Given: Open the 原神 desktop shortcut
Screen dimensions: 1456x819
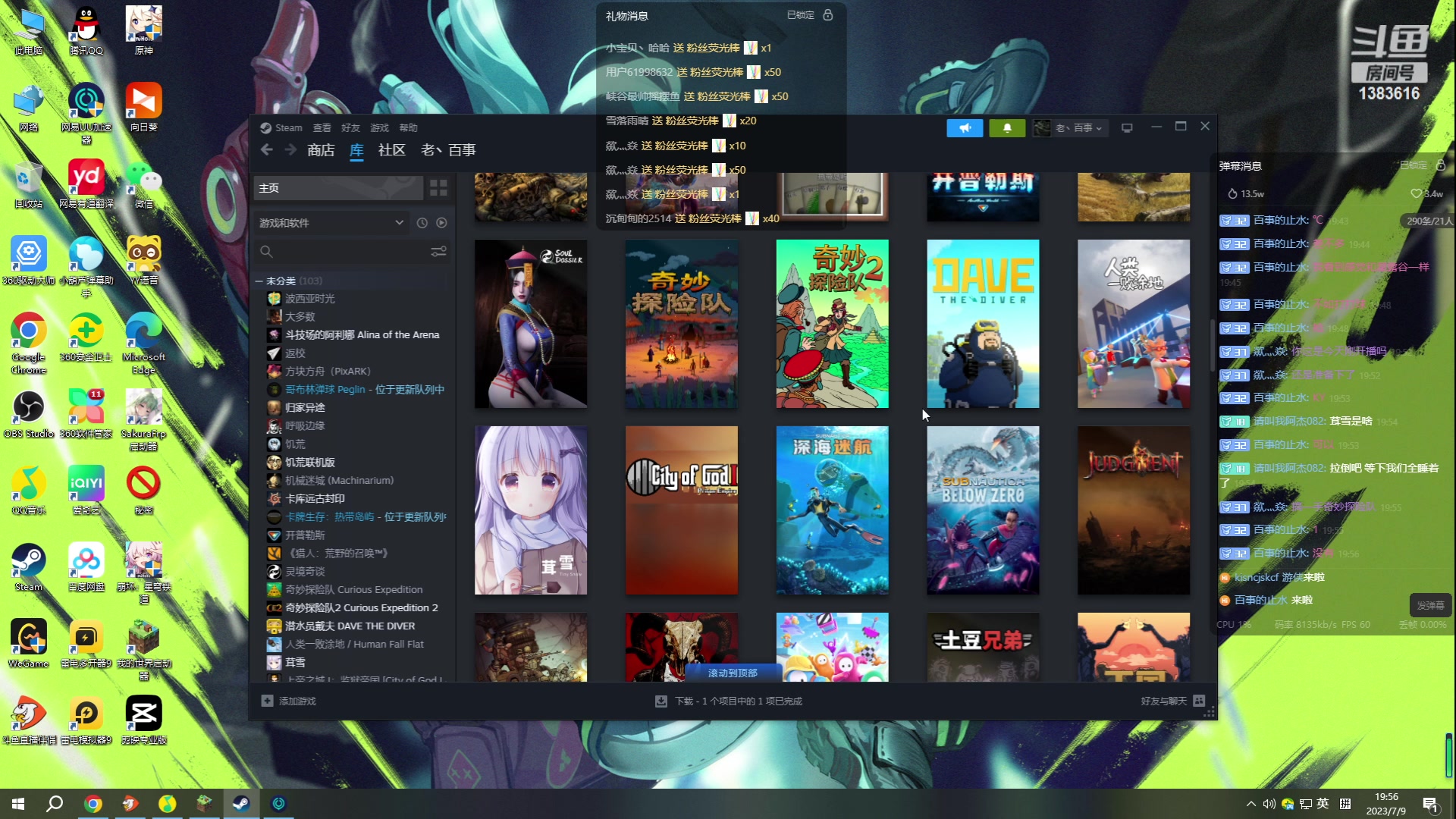Looking at the screenshot, I should (143, 30).
